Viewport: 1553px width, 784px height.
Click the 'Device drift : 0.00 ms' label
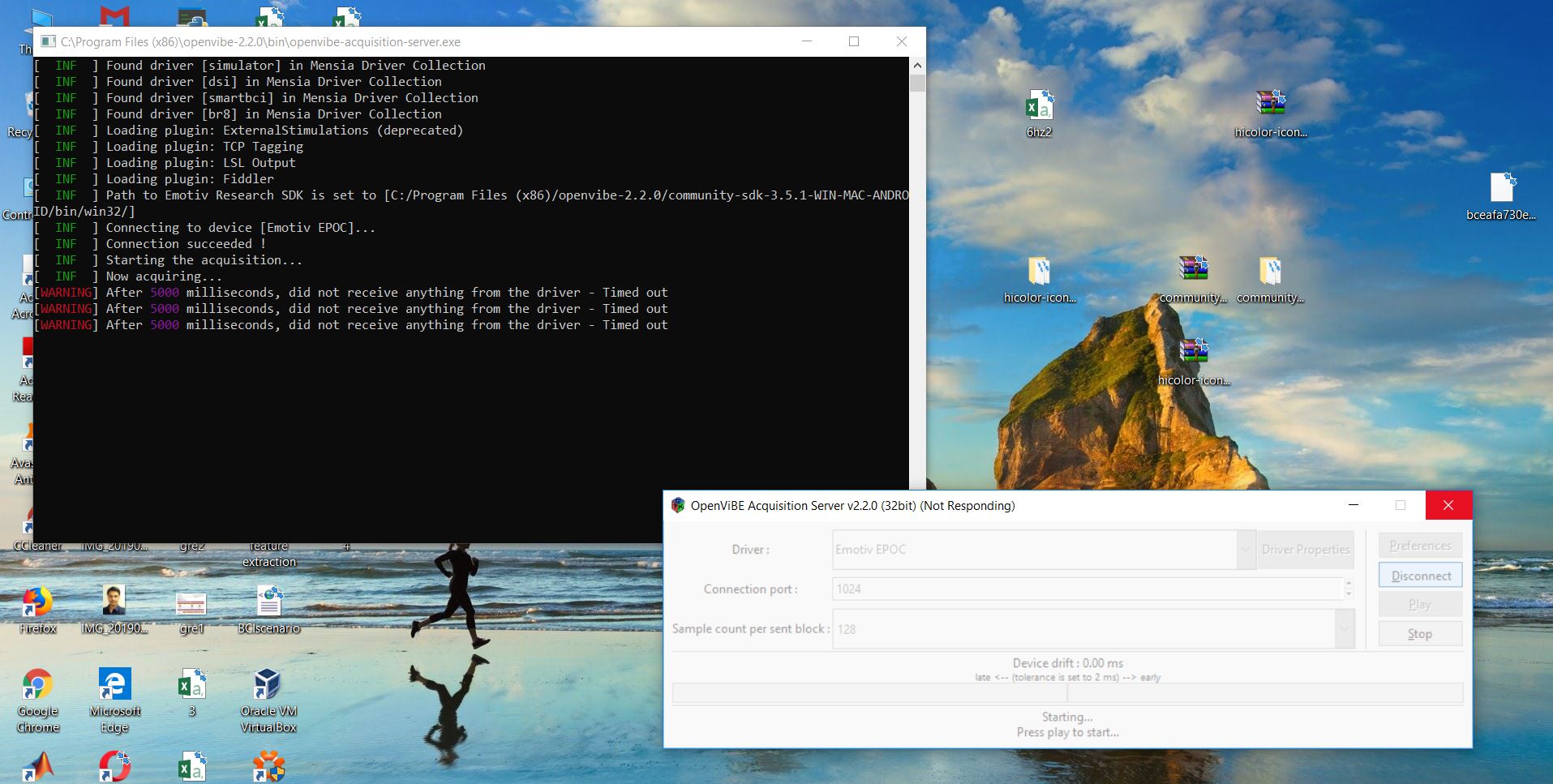tap(1067, 663)
